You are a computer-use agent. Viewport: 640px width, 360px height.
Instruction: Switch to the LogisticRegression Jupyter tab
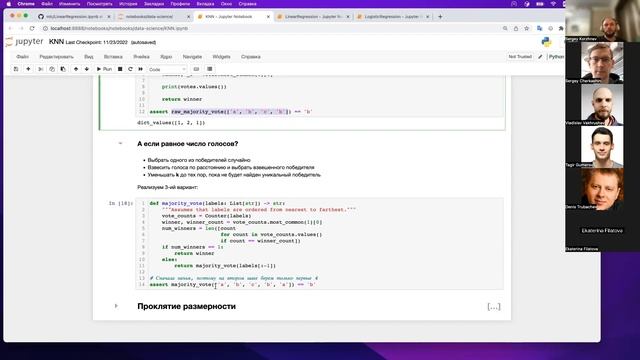[x=392, y=17]
